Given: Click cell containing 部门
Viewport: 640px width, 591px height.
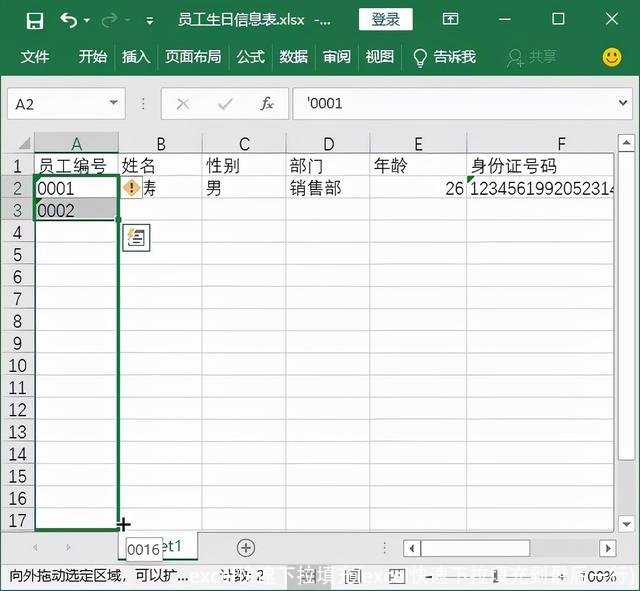Looking at the screenshot, I should point(328,165).
